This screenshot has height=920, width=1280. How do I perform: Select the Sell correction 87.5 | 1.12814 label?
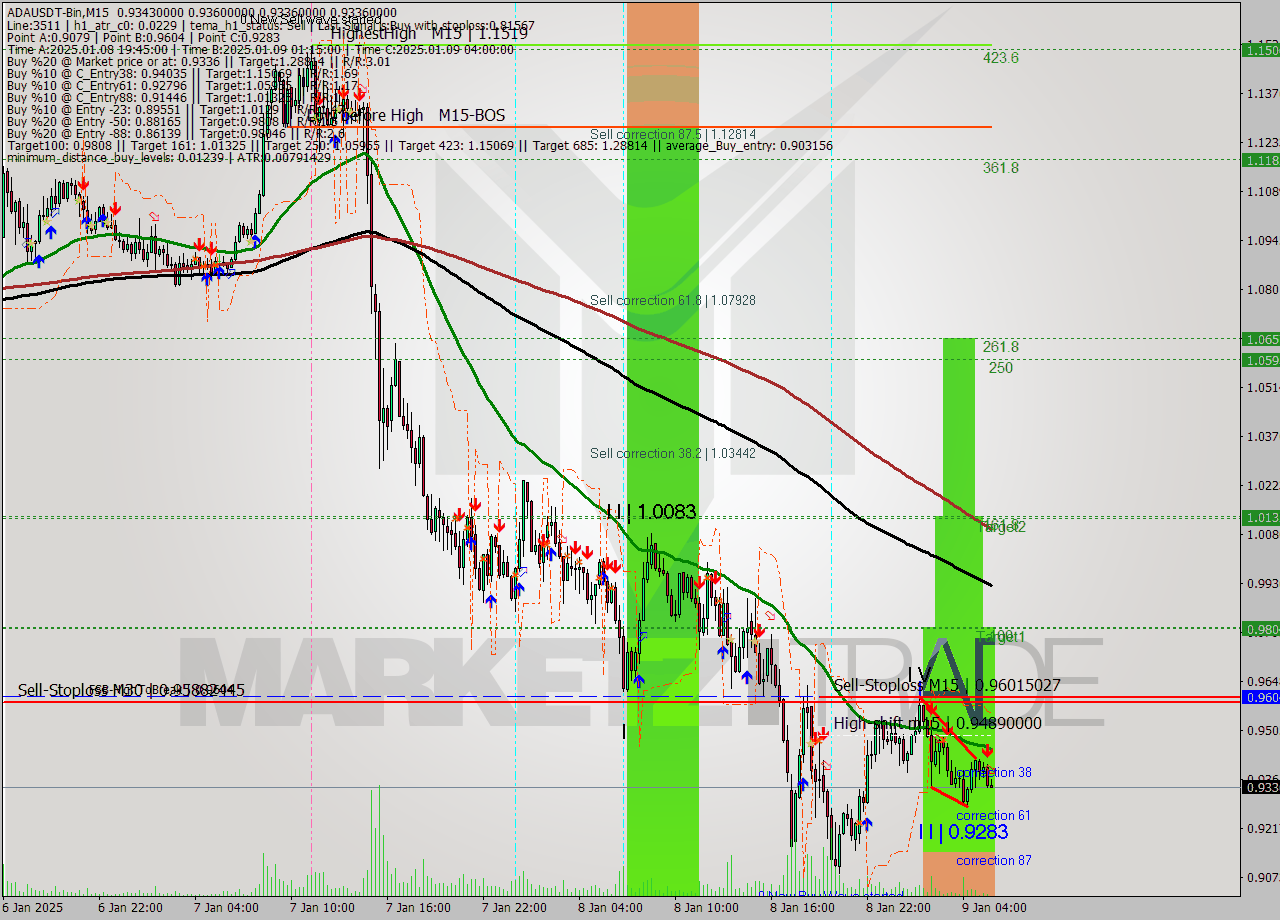672,134
